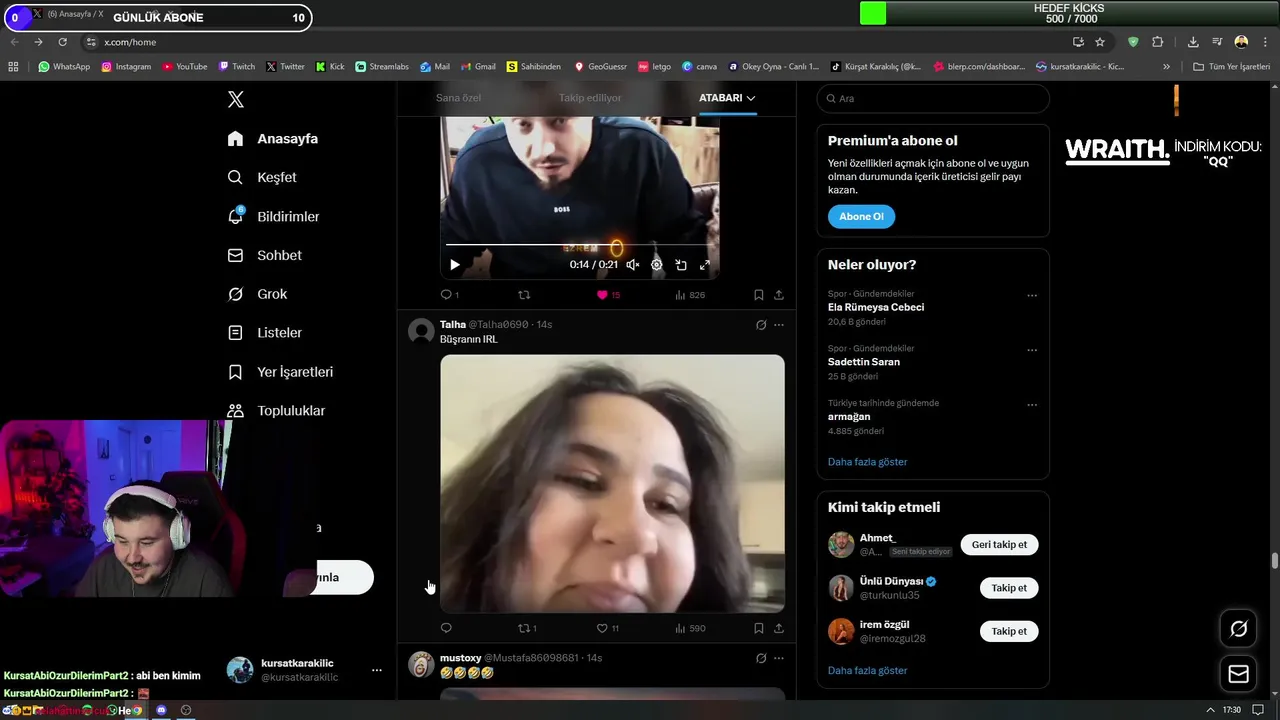Open more options on mustoxy's tweet
This screenshot has width=1280, height=720.
779,658
